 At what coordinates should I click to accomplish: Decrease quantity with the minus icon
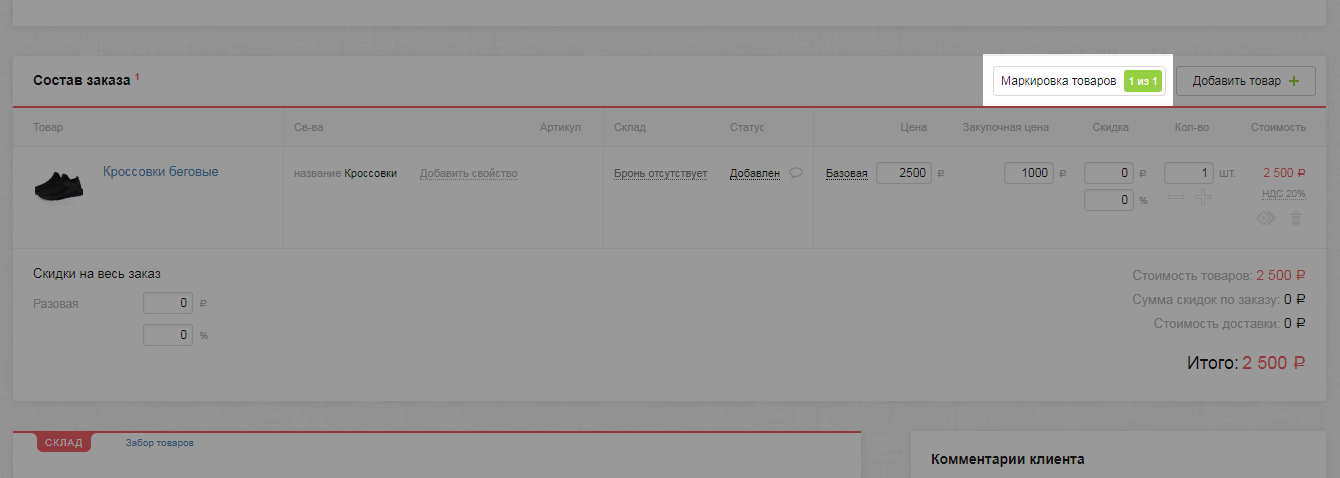click(1176, 197)
